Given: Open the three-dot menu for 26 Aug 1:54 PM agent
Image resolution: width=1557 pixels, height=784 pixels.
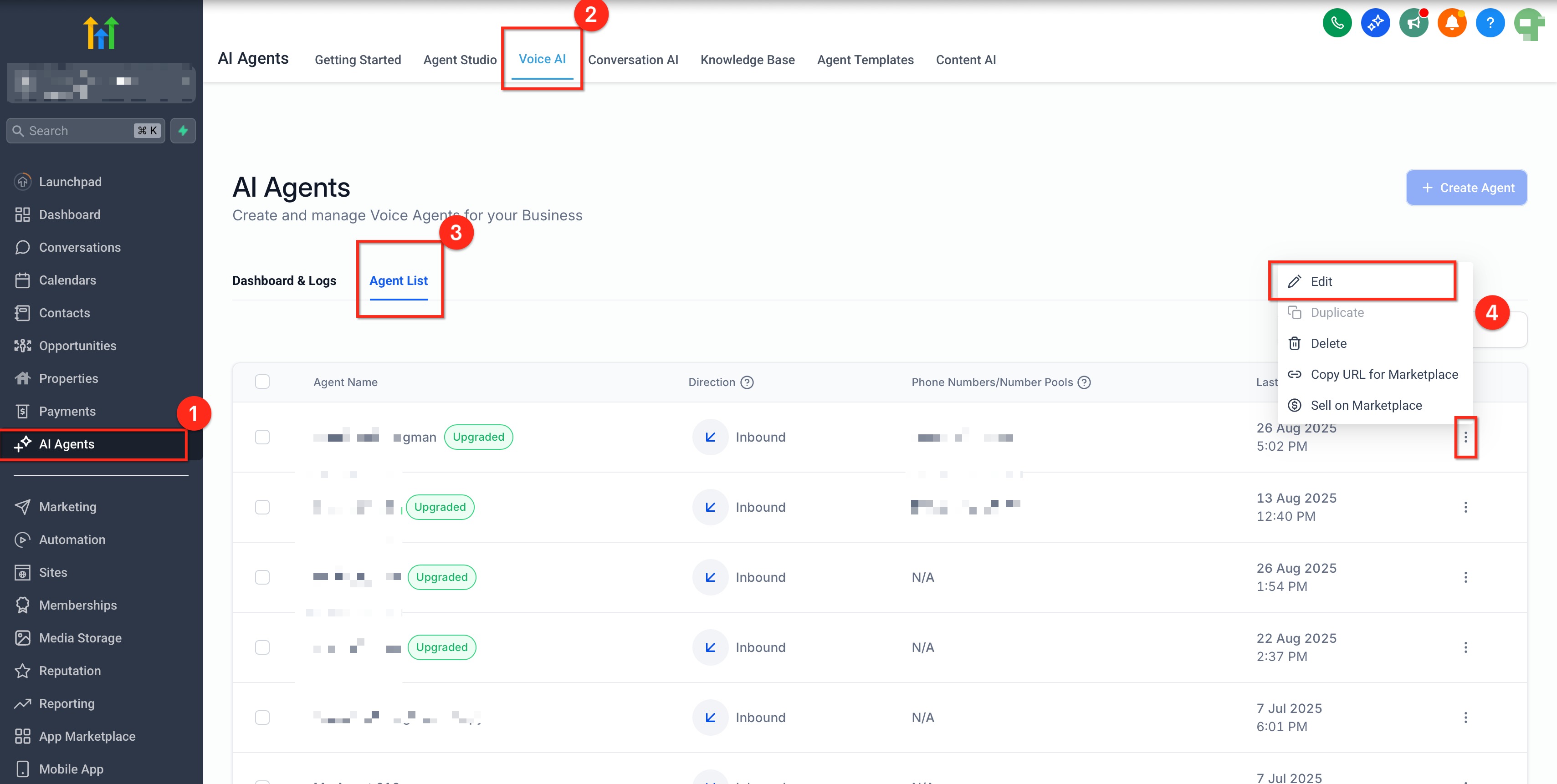Looking at the screenshot, I should pyautogui.click(x=1465, y=577).
